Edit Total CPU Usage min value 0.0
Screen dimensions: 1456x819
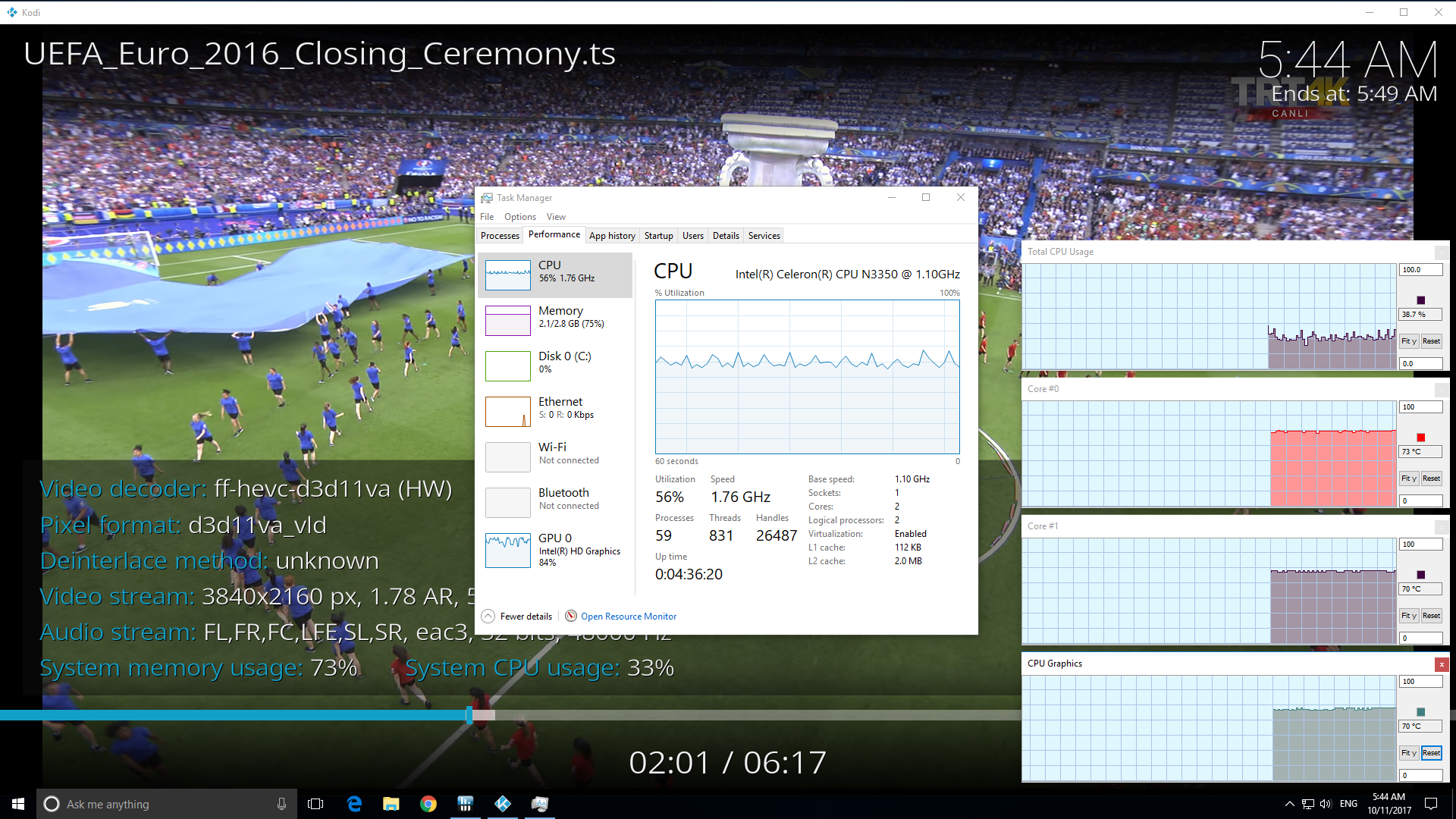tap(1420, 364)
